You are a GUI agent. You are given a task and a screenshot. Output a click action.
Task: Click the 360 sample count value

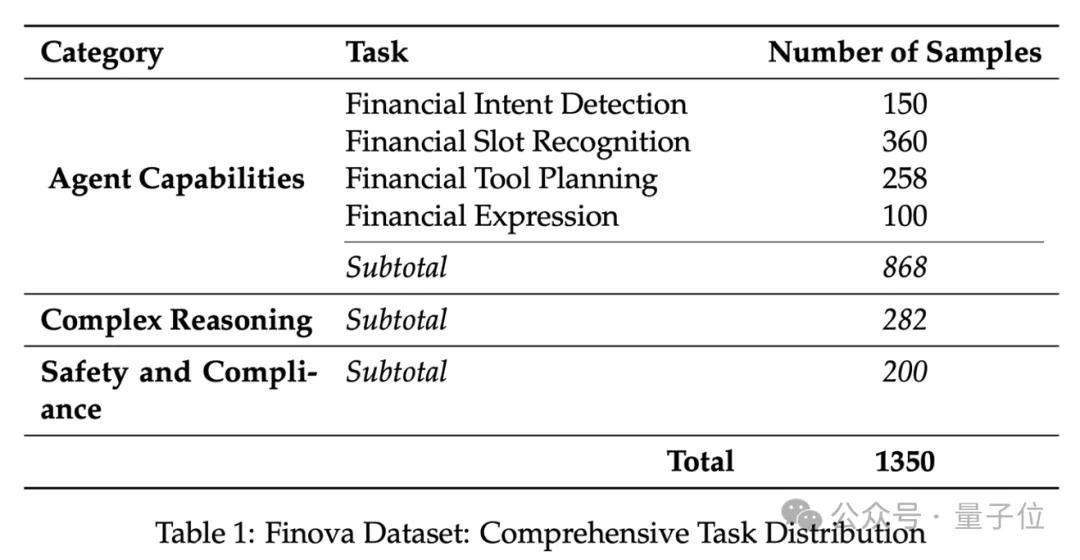(904, 141)
